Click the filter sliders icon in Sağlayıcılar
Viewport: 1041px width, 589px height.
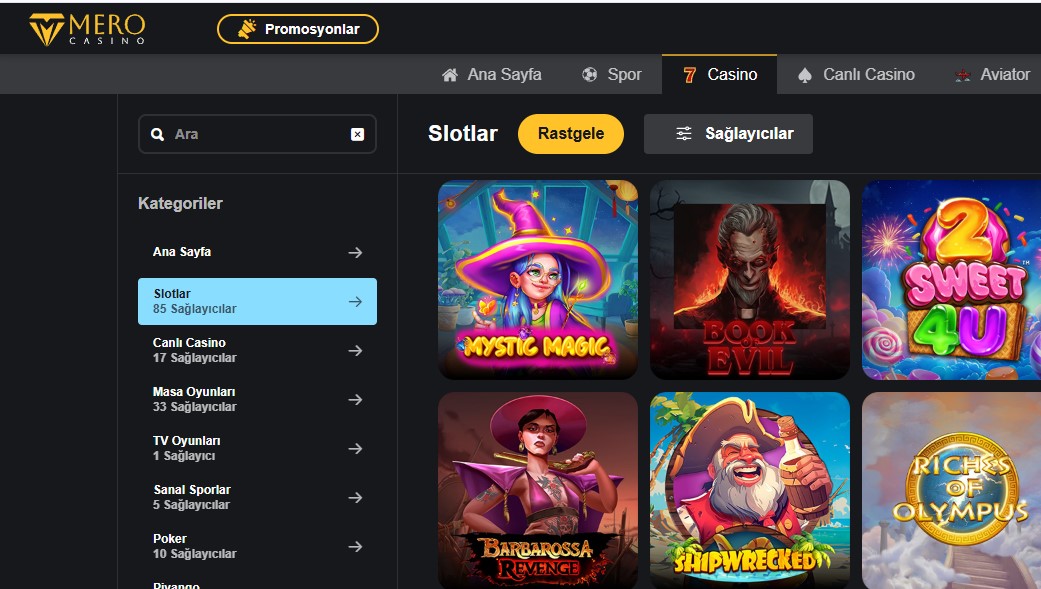pyautogui.click(x=684, y=134)
